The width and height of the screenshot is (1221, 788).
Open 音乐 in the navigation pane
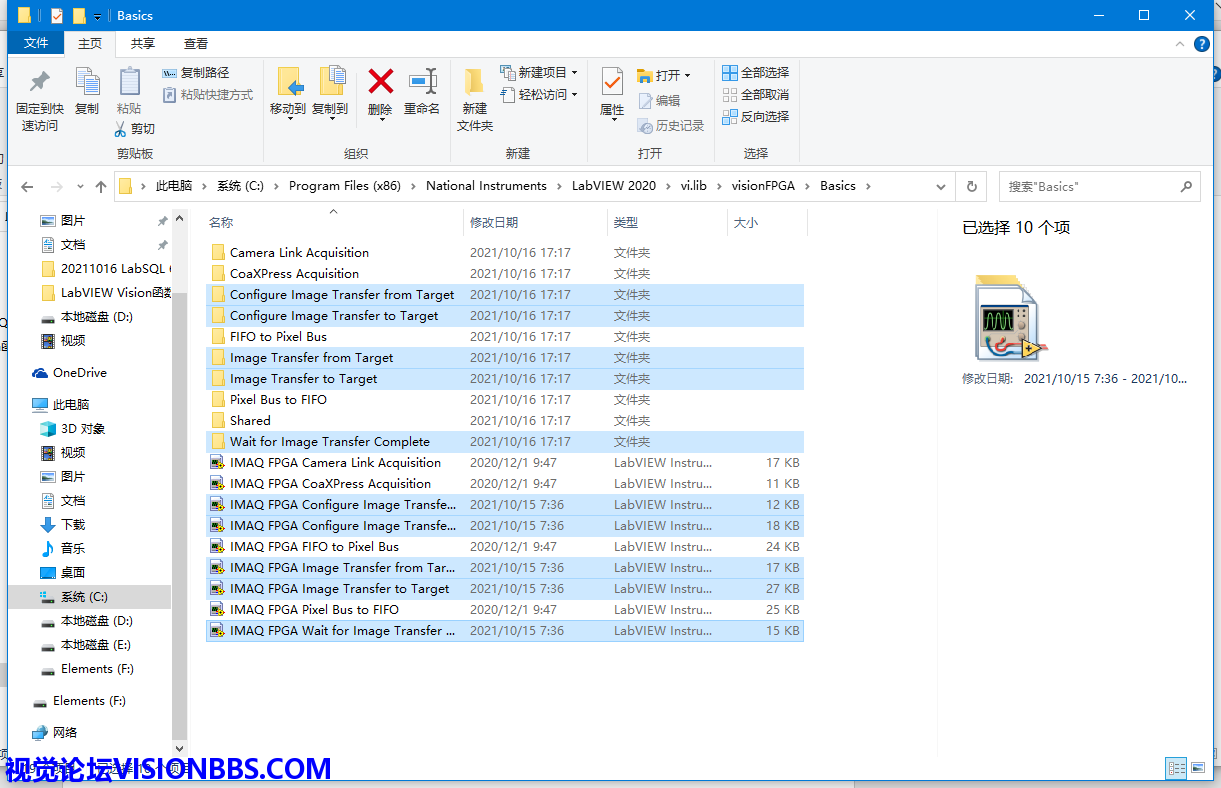pyautogui.click(x=62, y=548)
